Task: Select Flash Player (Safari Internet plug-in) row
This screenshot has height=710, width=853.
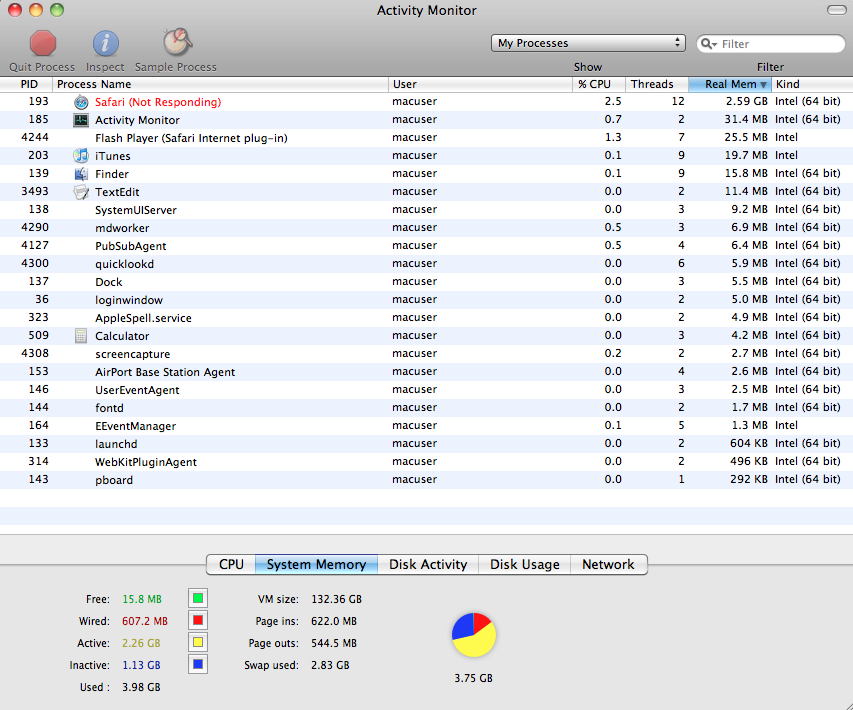Action: (x=426, y=138)
